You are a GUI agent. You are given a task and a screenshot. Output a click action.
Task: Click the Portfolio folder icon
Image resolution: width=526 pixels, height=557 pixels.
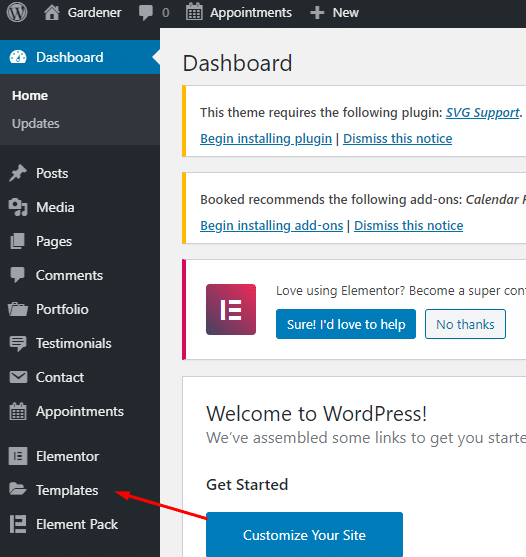(18, 309)
